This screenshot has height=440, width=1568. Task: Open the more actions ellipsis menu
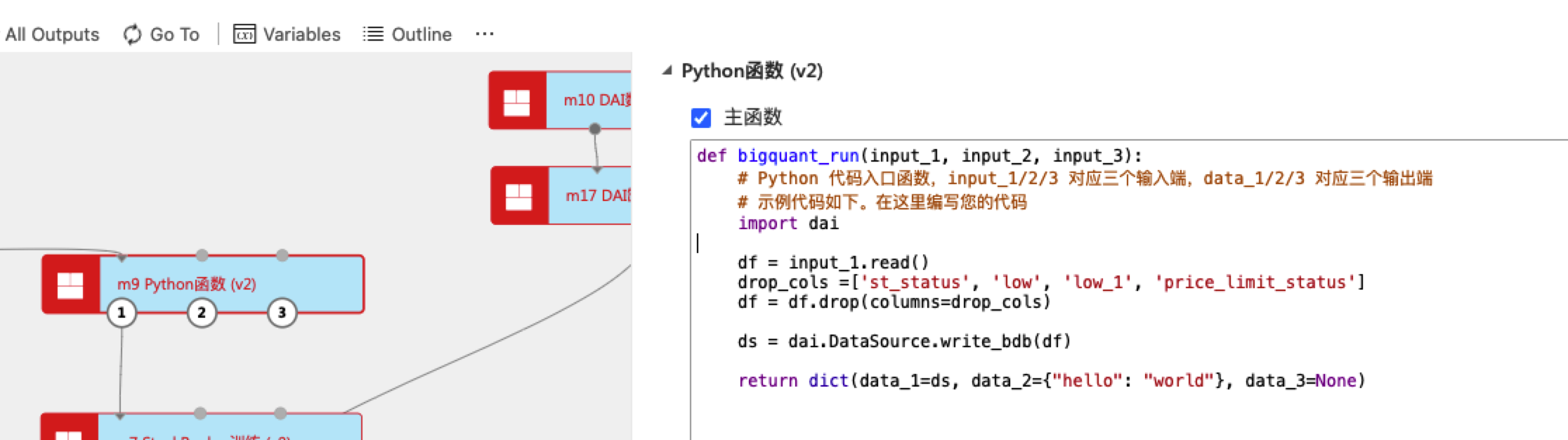[x=485, y=34]
